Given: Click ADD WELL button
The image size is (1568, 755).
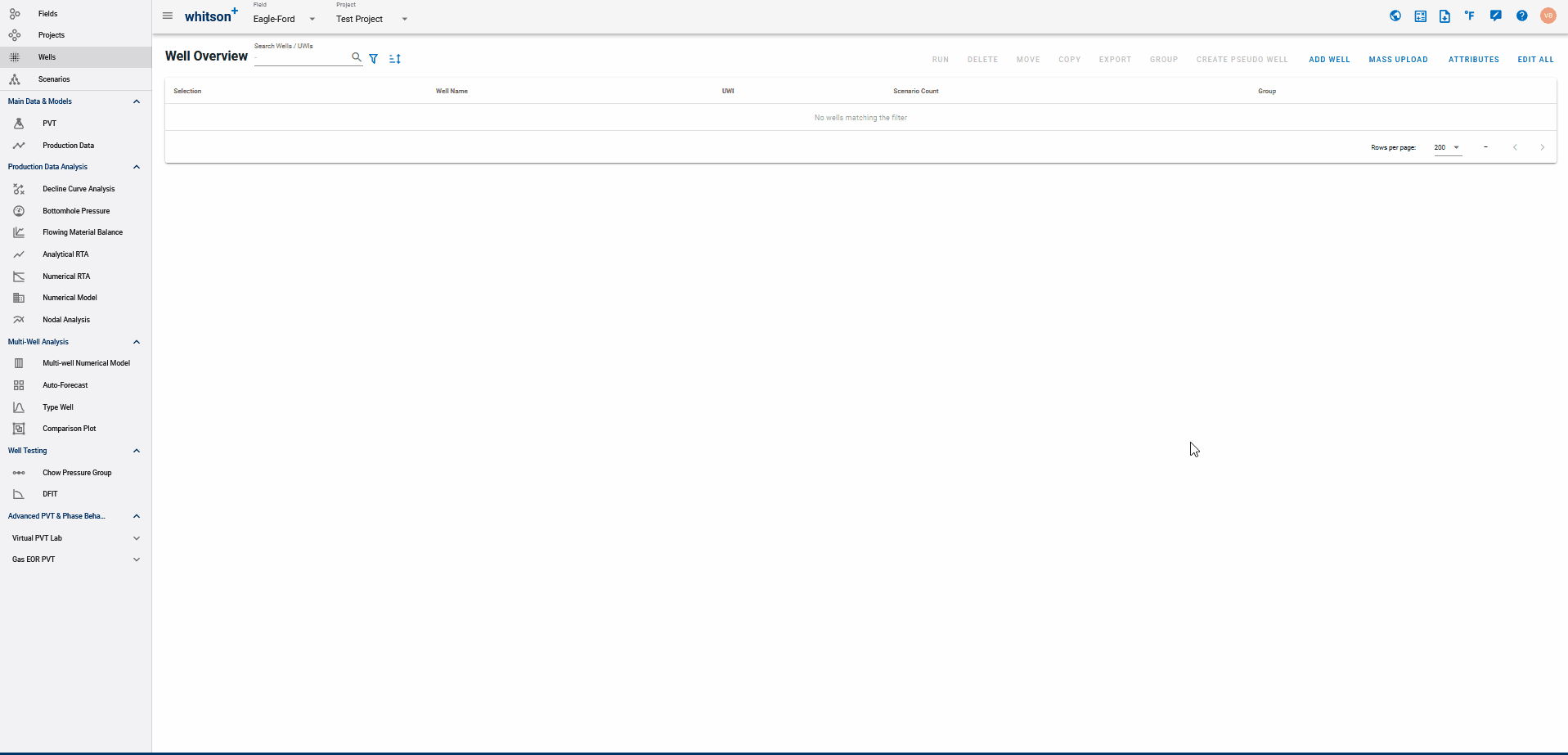Looking at the screenshot, I should coord(1329,60).
